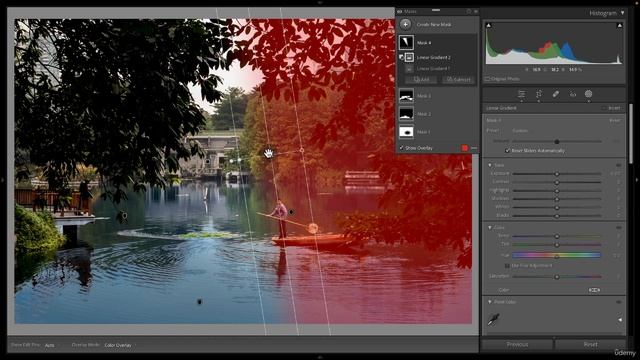The image size is (640, 360).
Task: Click the Hue rainbow slider
Action: click(557, 256)
